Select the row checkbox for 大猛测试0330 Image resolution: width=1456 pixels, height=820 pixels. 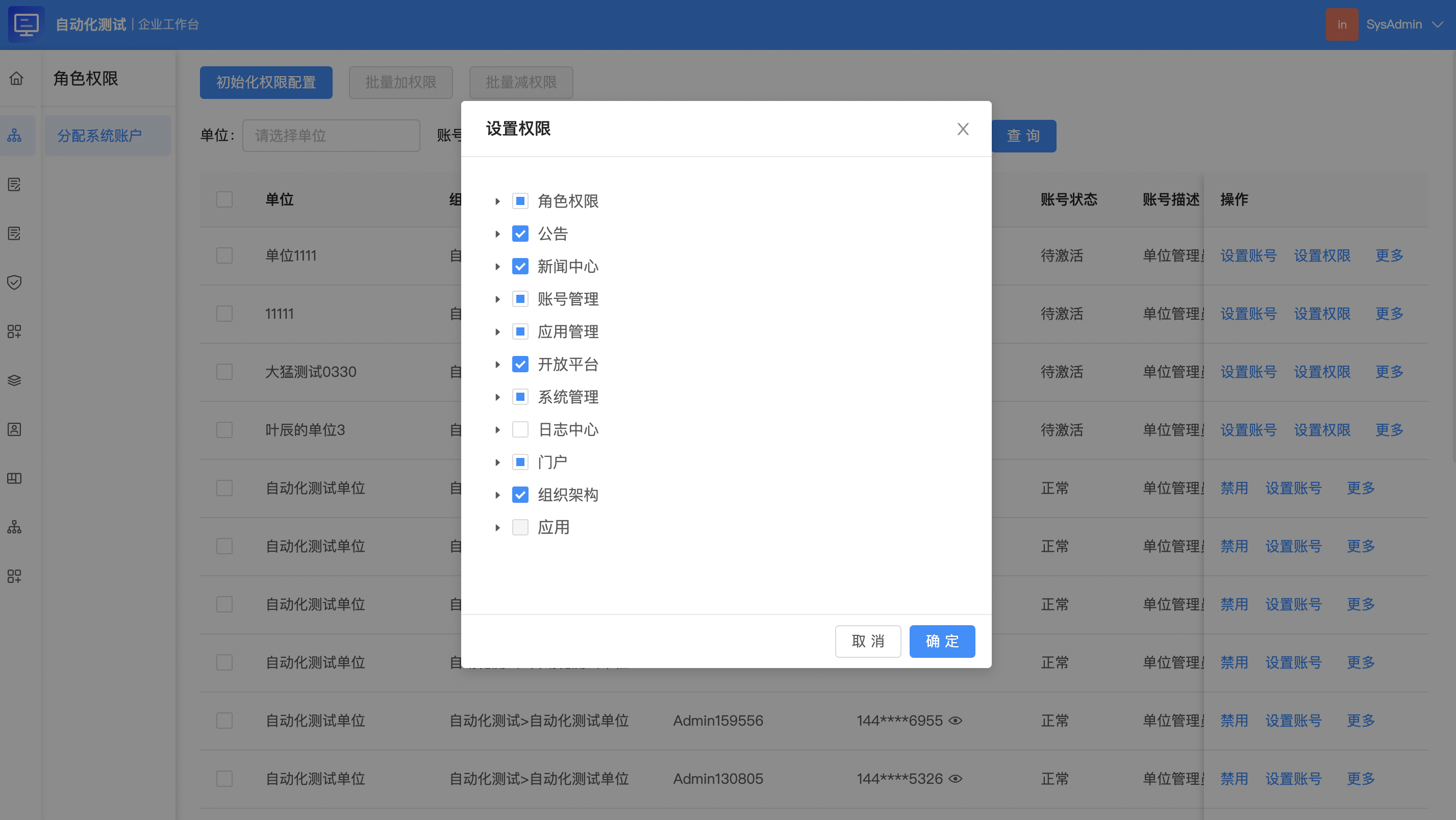[x=224, y=372]
